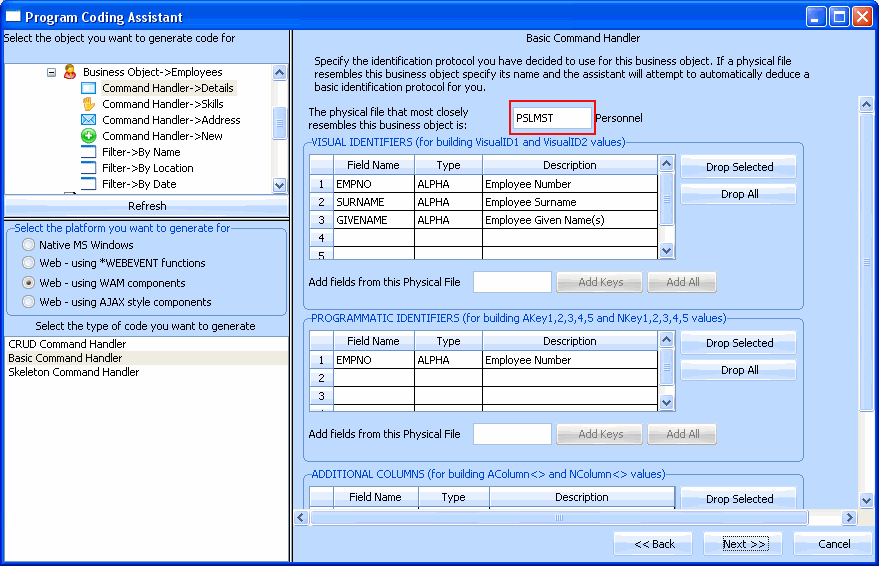Choose CRUD Command Handler code type
The width and height of the screenshot is (879, 566).
point(67,344)
